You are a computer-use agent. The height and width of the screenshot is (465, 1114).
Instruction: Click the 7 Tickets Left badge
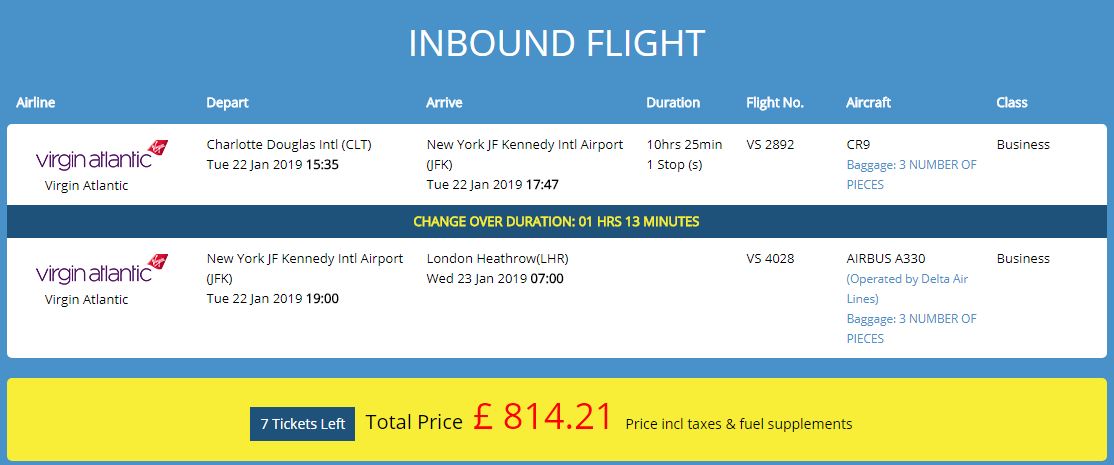click(x=302, y=424)
